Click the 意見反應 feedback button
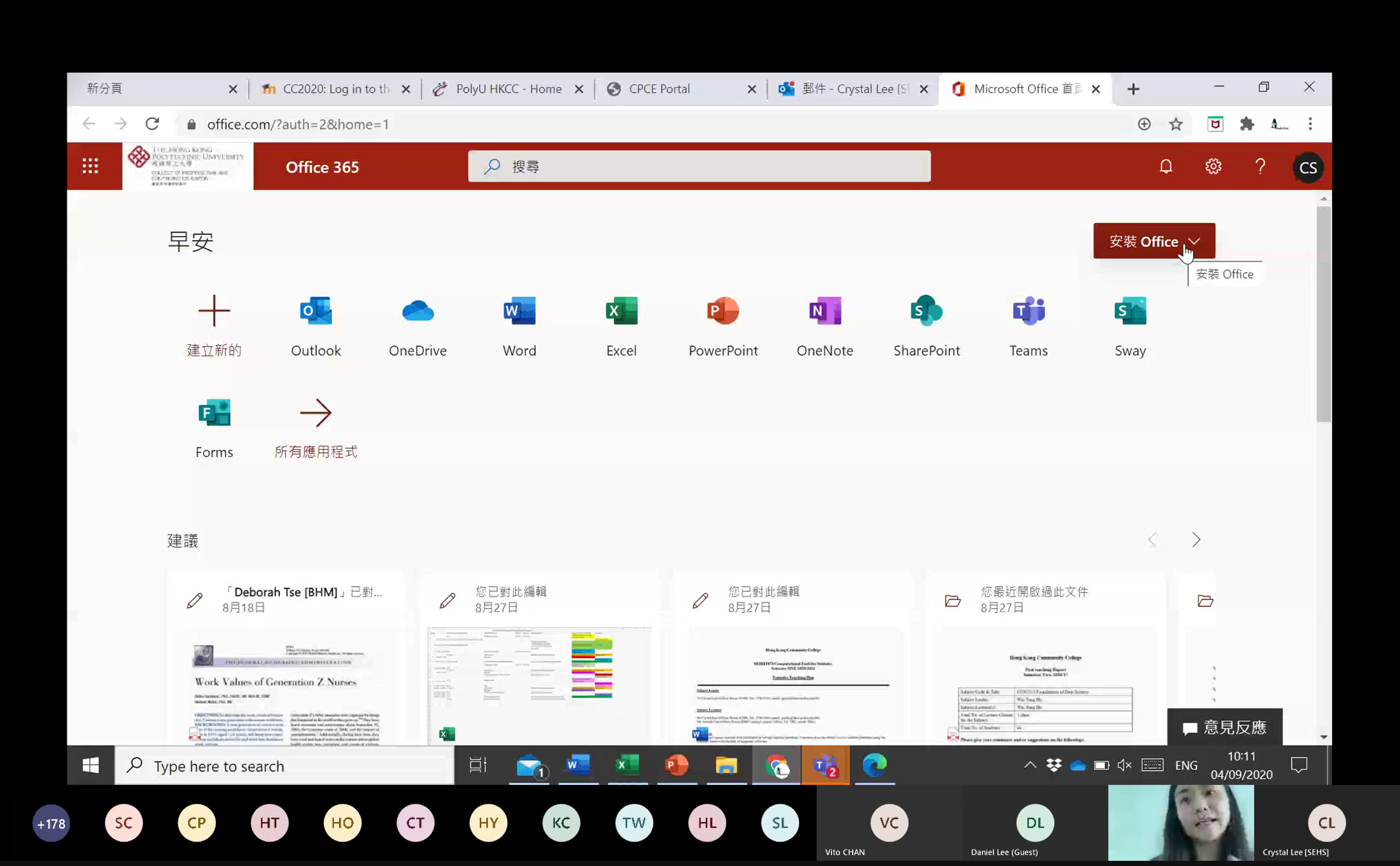Image resolution: width=1400 pixels, height=866 pixels. click(x=1224, y=727)
